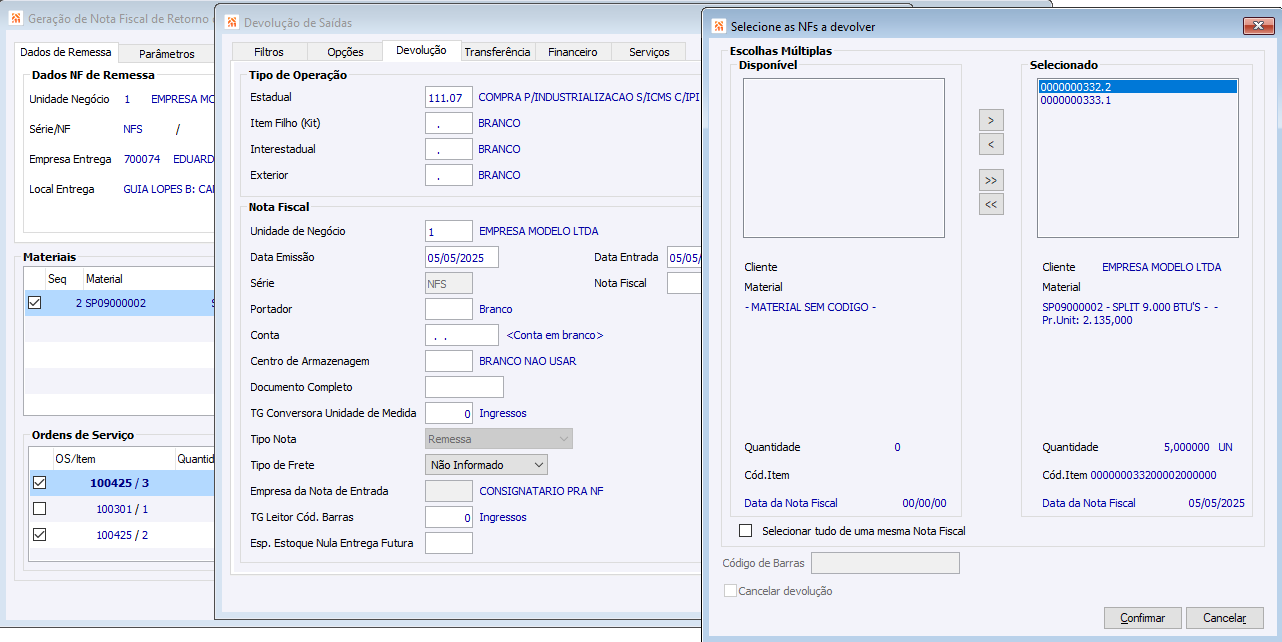
Task: Click the Data Emissão field 05/05/2025
Action: 461,257
